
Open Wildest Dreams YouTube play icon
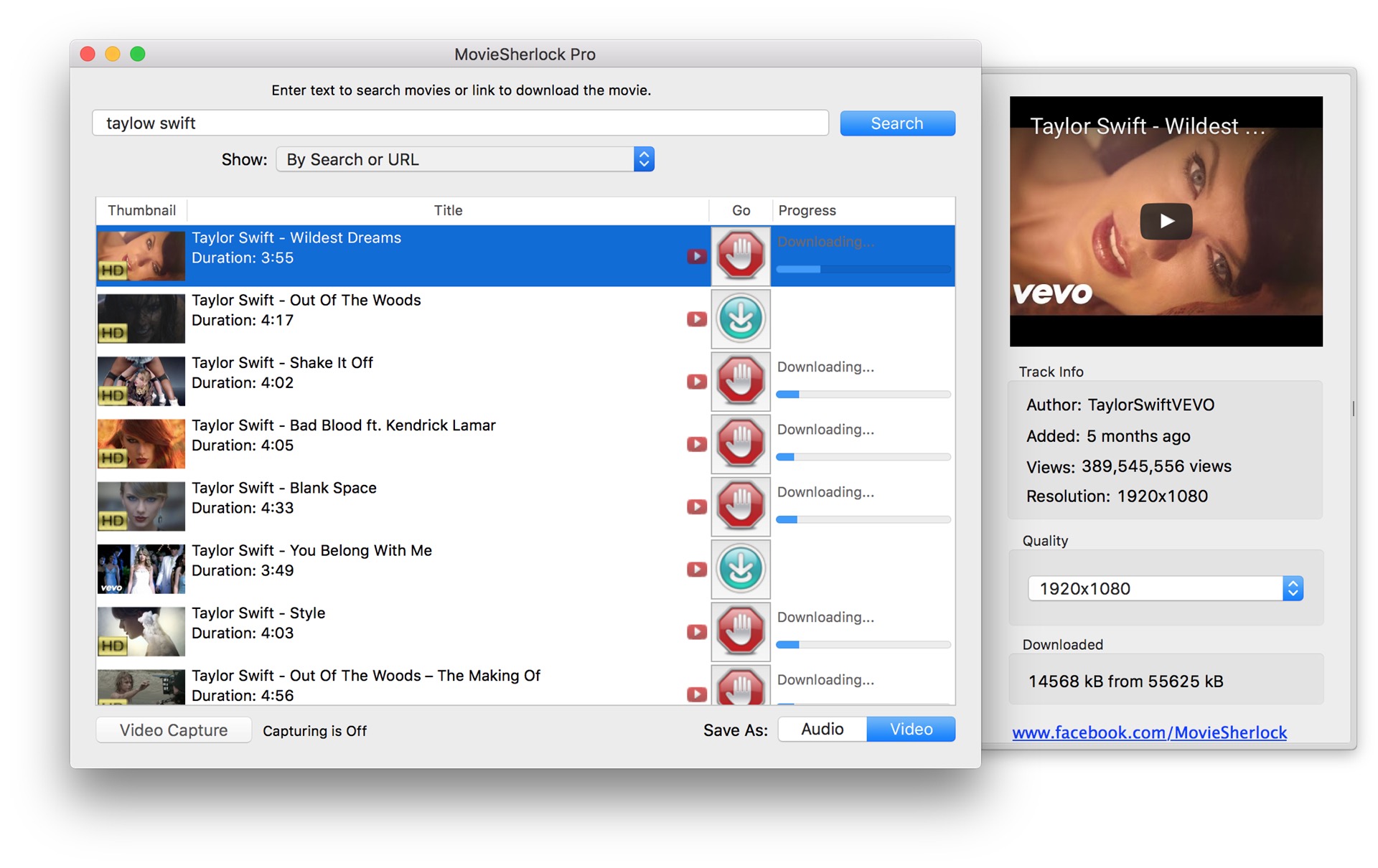click(696, 256)
